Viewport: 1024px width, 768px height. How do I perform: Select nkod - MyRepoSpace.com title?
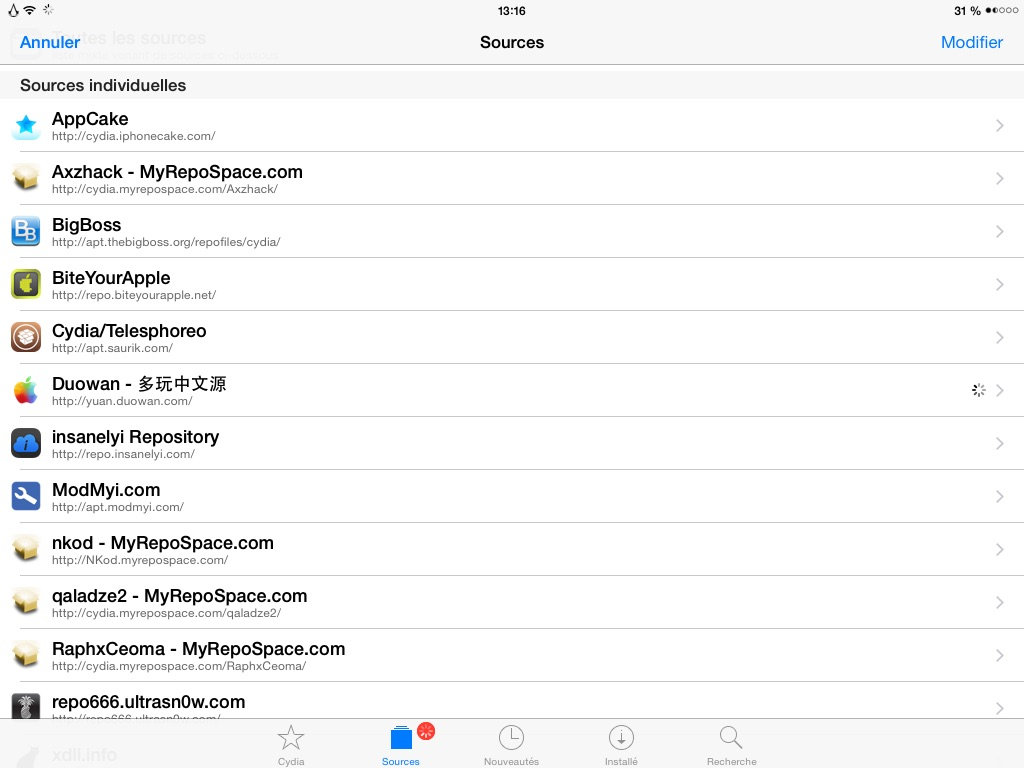[163, 543]
